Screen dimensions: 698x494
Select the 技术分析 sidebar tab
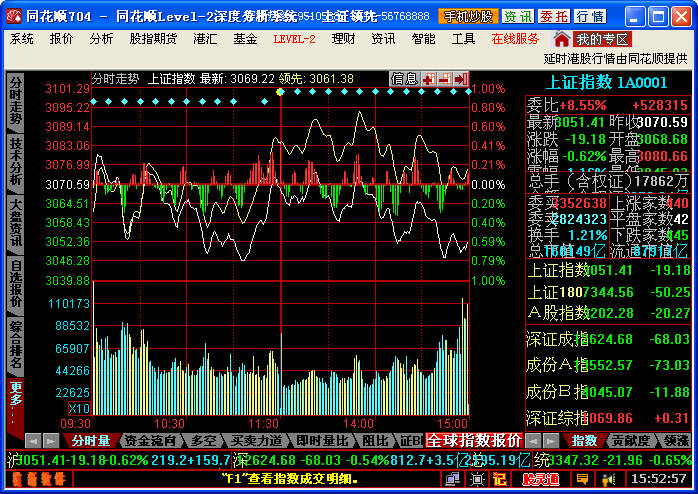(x=16, y=162)
